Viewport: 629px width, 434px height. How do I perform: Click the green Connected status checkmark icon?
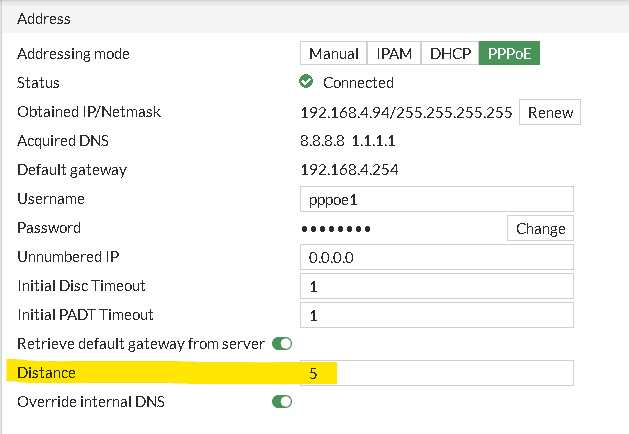[306, 81]
